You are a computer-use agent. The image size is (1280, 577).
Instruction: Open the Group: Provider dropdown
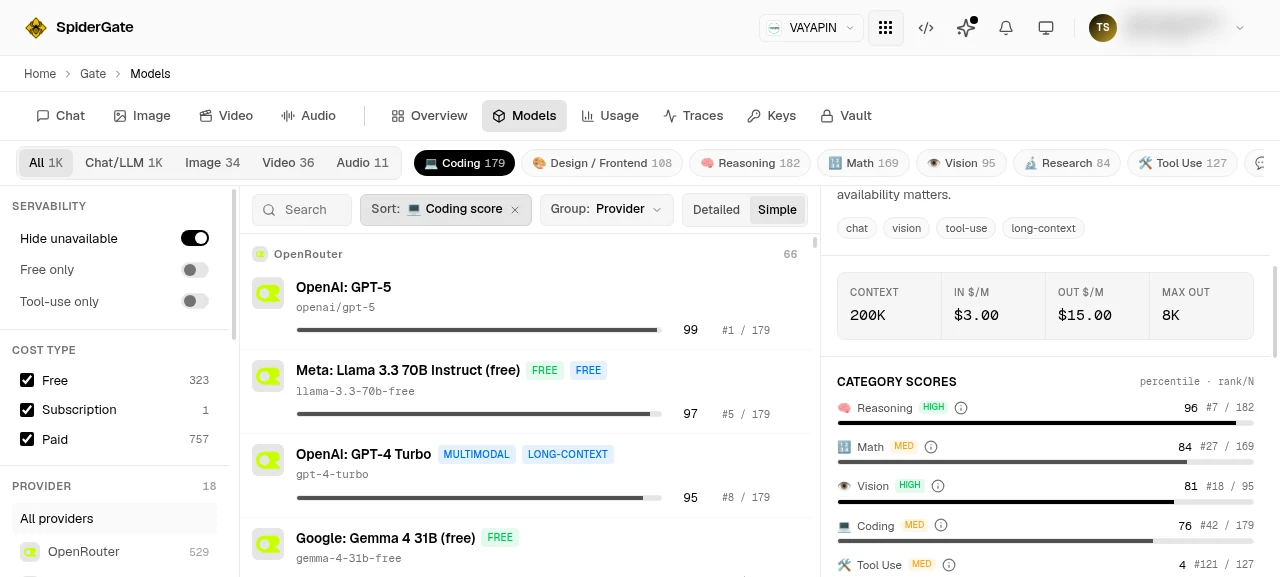(606, 210)
